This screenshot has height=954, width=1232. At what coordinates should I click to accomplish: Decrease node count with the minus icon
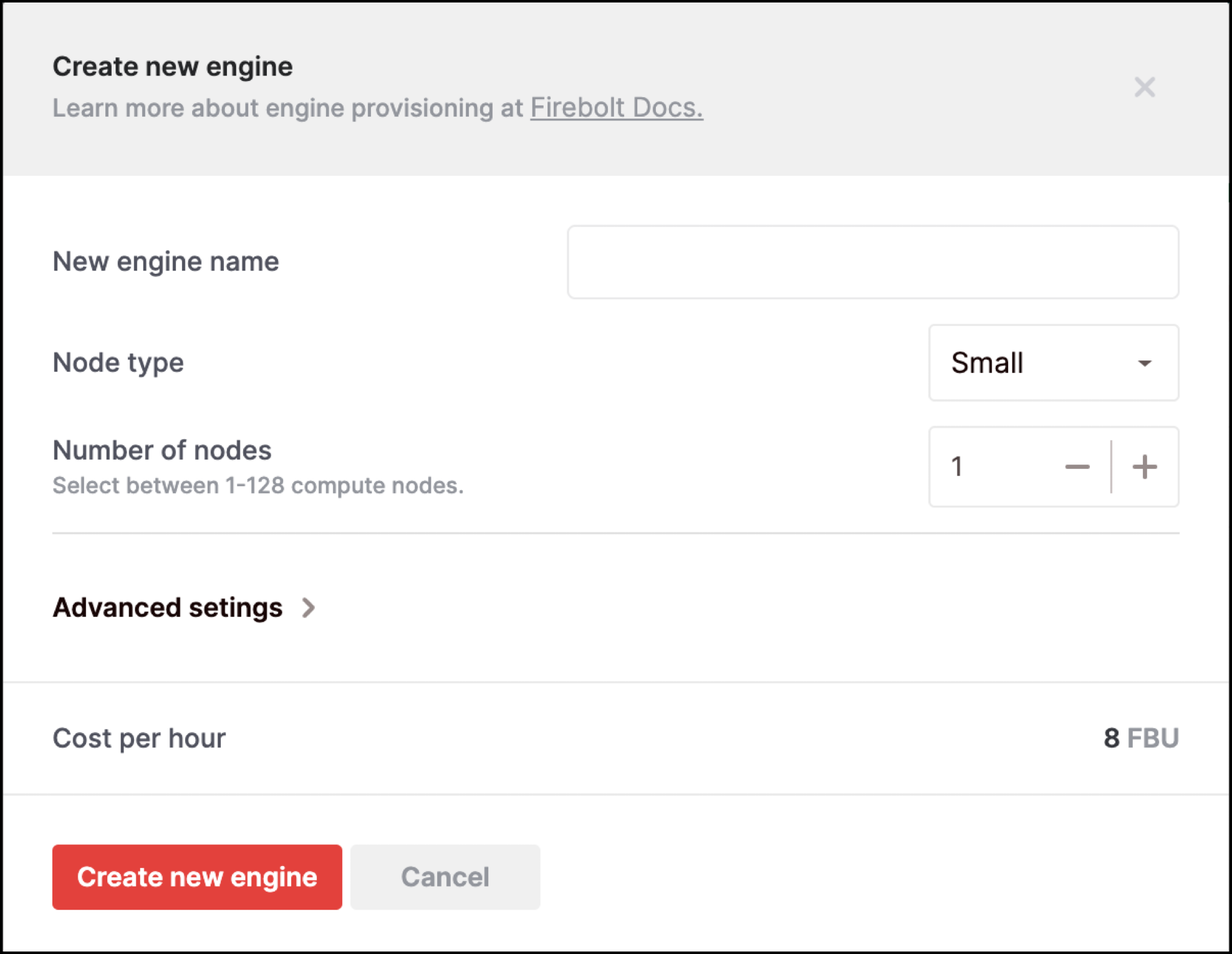coord(1077,467)
